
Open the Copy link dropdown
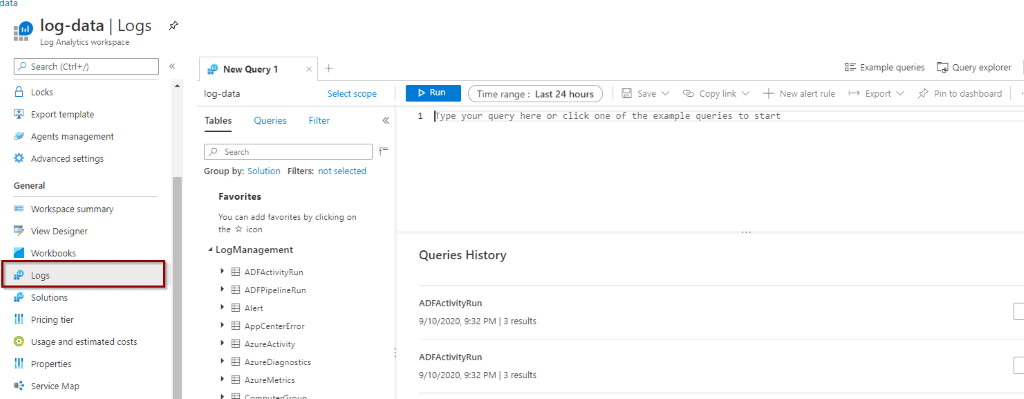pyautogui.click(x=716, y=93)
